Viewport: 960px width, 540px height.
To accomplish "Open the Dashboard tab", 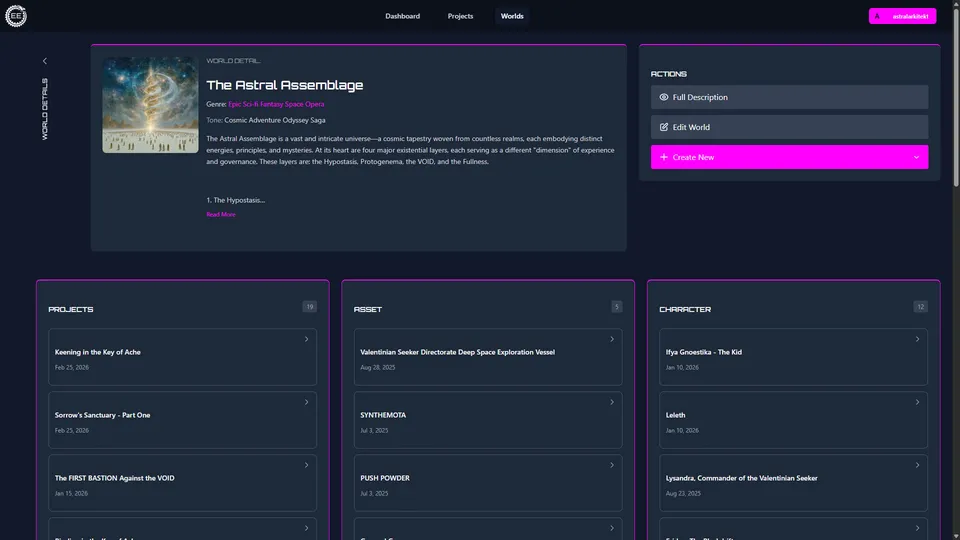I will tap(402, 16).
